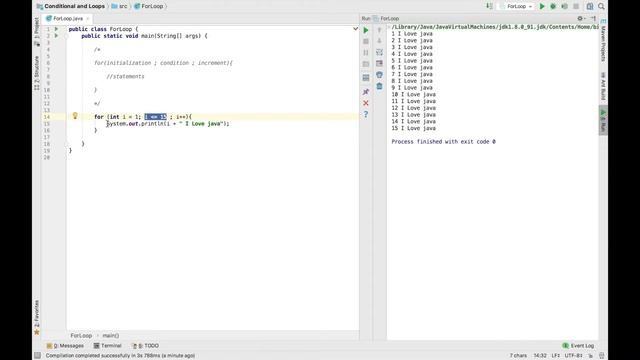The height and width of the screenshot is (360, 640).
Task: Open the Terminal tool window
Action: pos(107,346)
